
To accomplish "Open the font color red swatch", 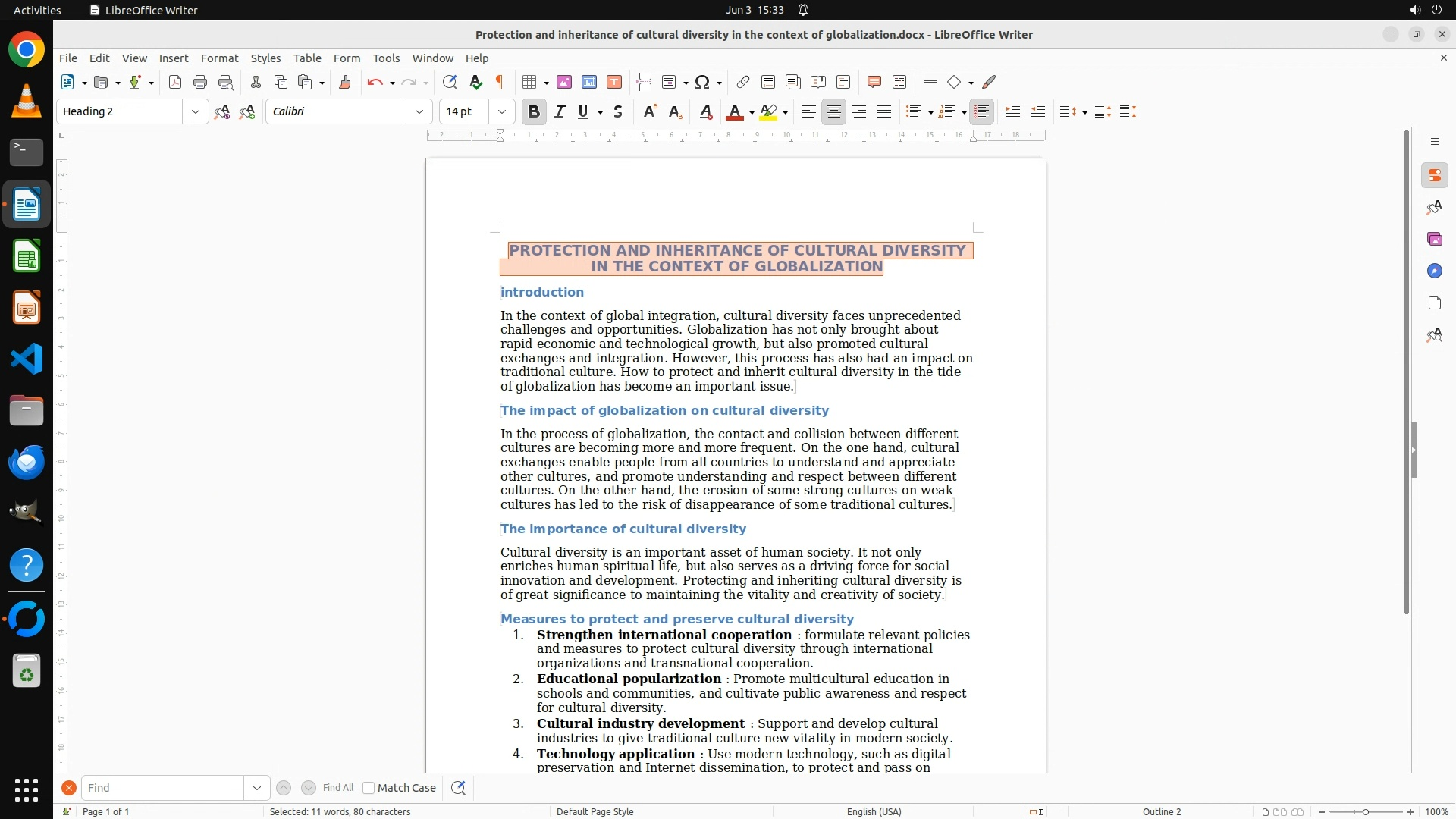I will (733, 112).
